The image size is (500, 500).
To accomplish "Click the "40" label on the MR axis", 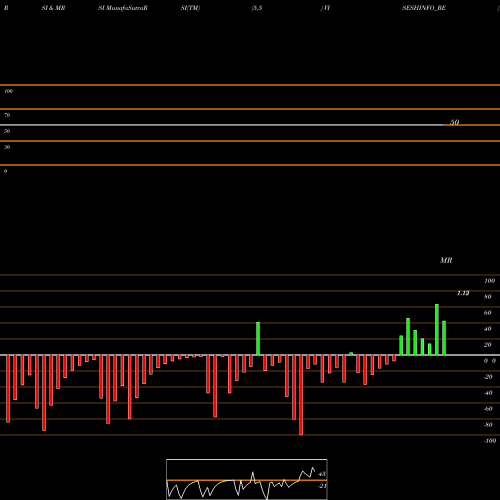I will tap(488, 329).
